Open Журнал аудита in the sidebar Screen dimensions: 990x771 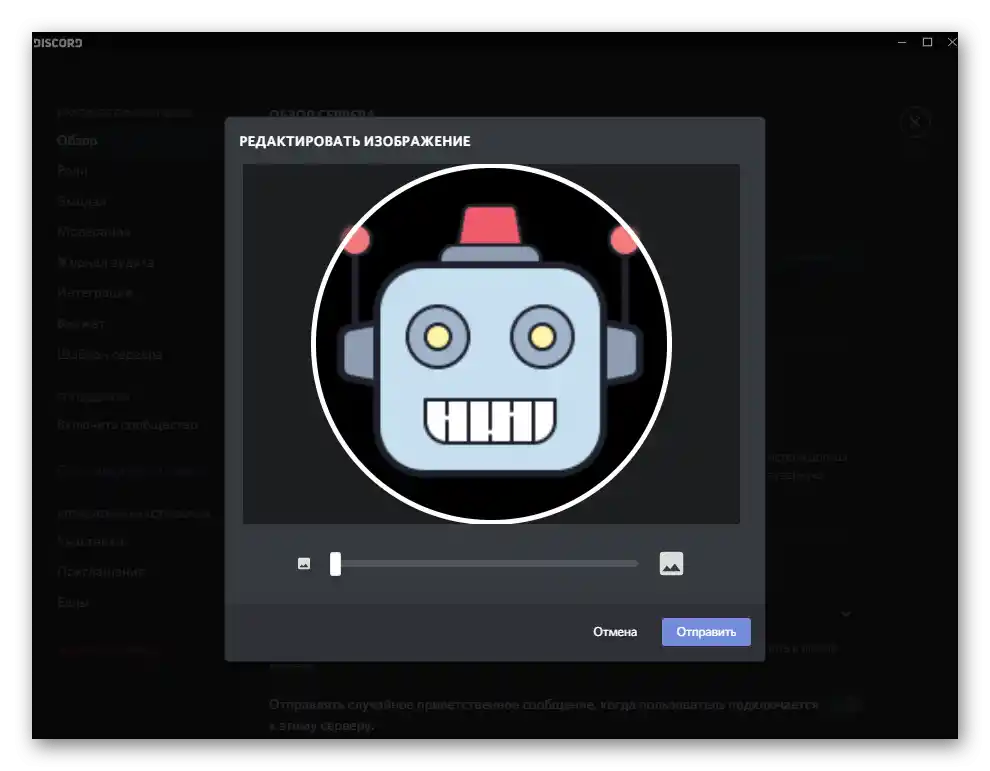pyautogui.click(x=105, y=262)
